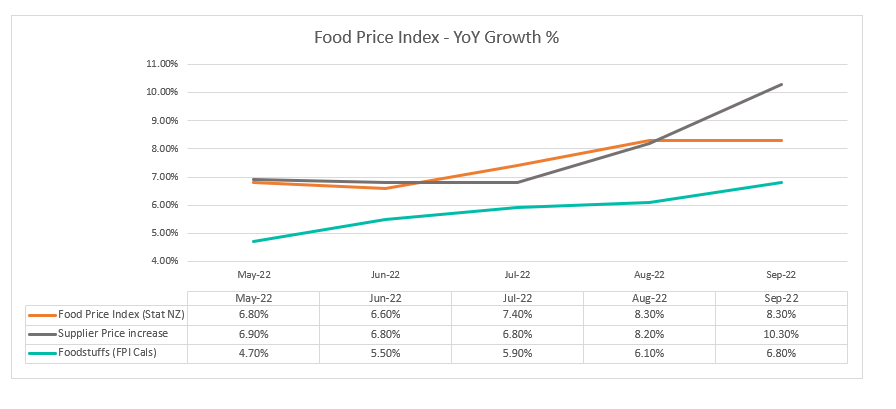
Task: Select the 4.00% y-axis label
Action: click(163, 261)
